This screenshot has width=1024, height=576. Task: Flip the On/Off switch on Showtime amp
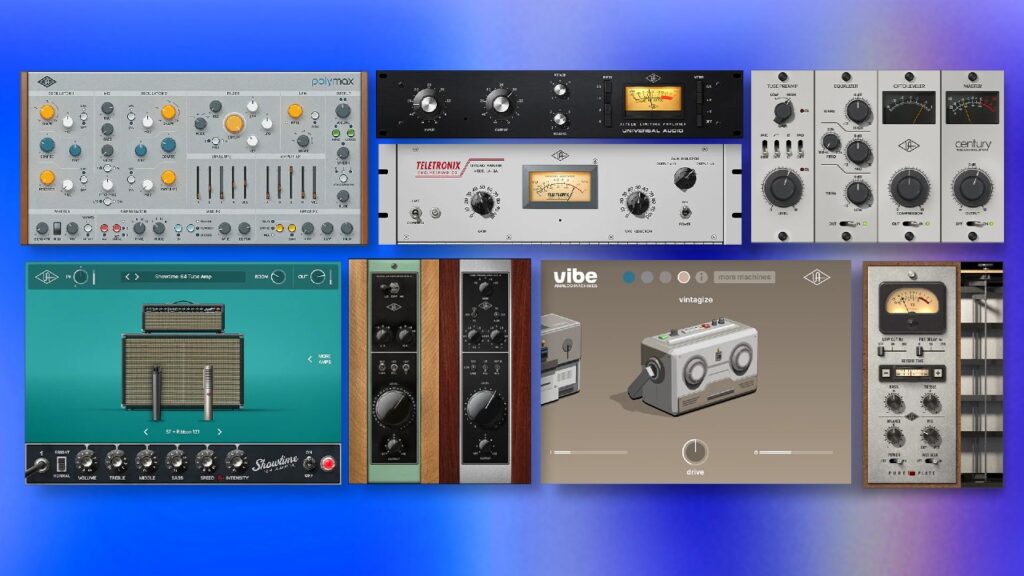(x=309, y=463)
